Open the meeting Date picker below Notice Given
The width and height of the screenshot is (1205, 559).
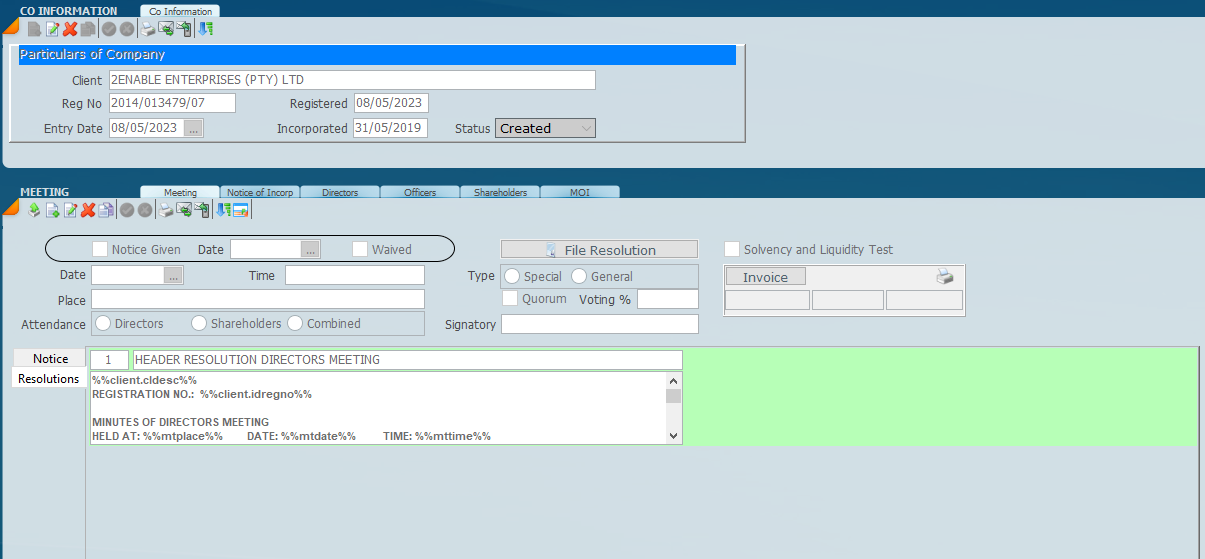[x=174, y=275]
